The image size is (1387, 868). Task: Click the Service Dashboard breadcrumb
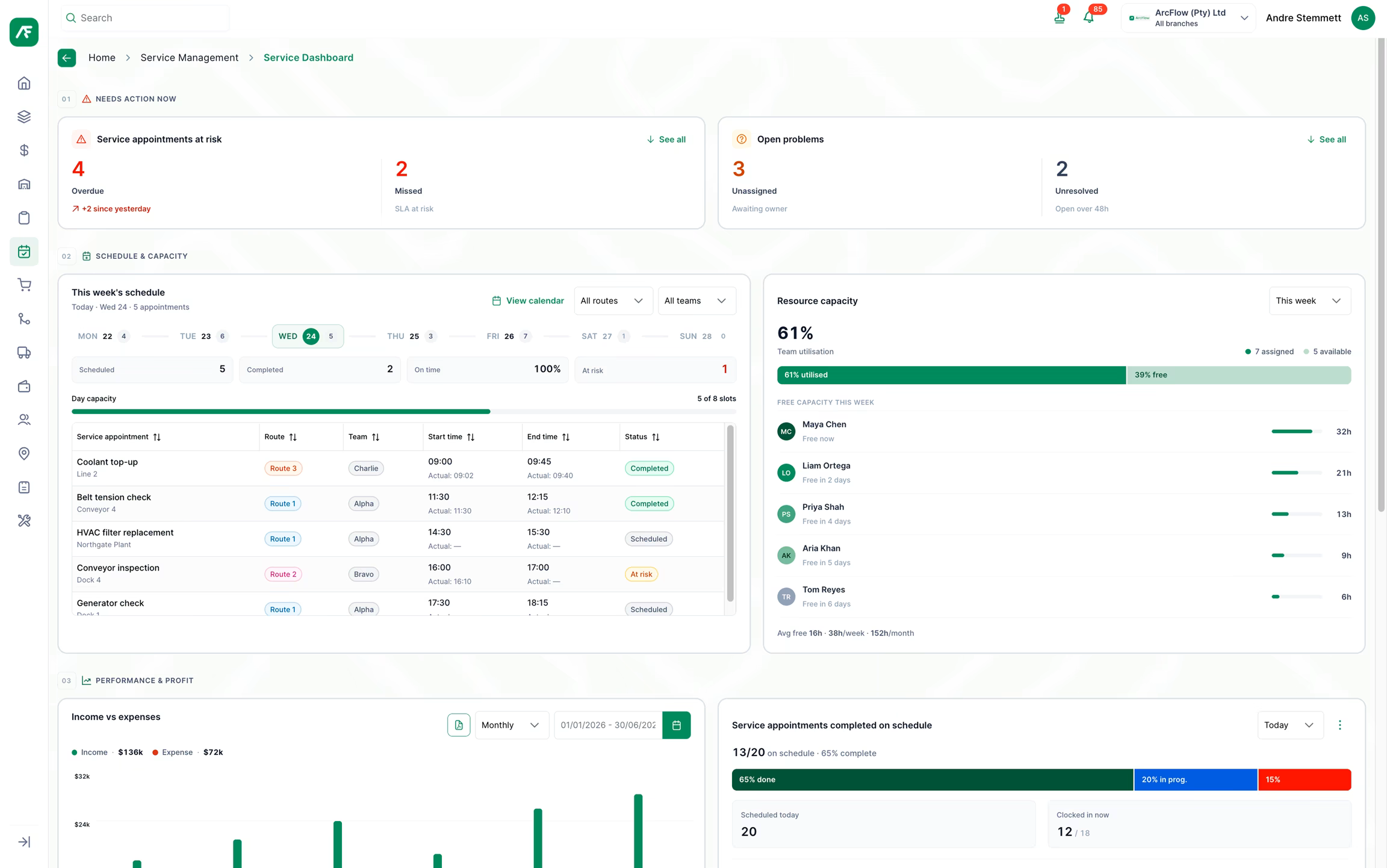point(308,58)
